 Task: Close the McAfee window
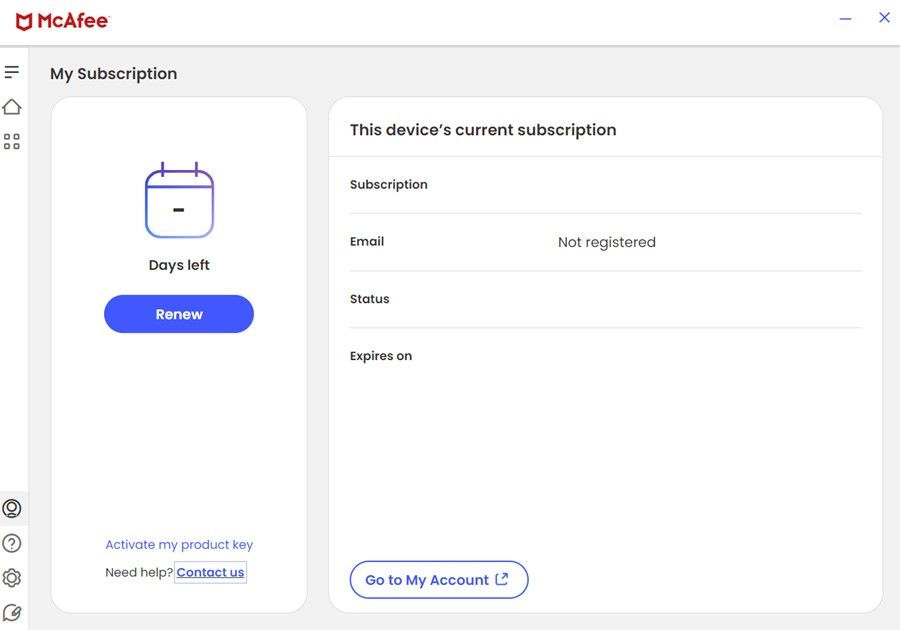tap(884, 18)
